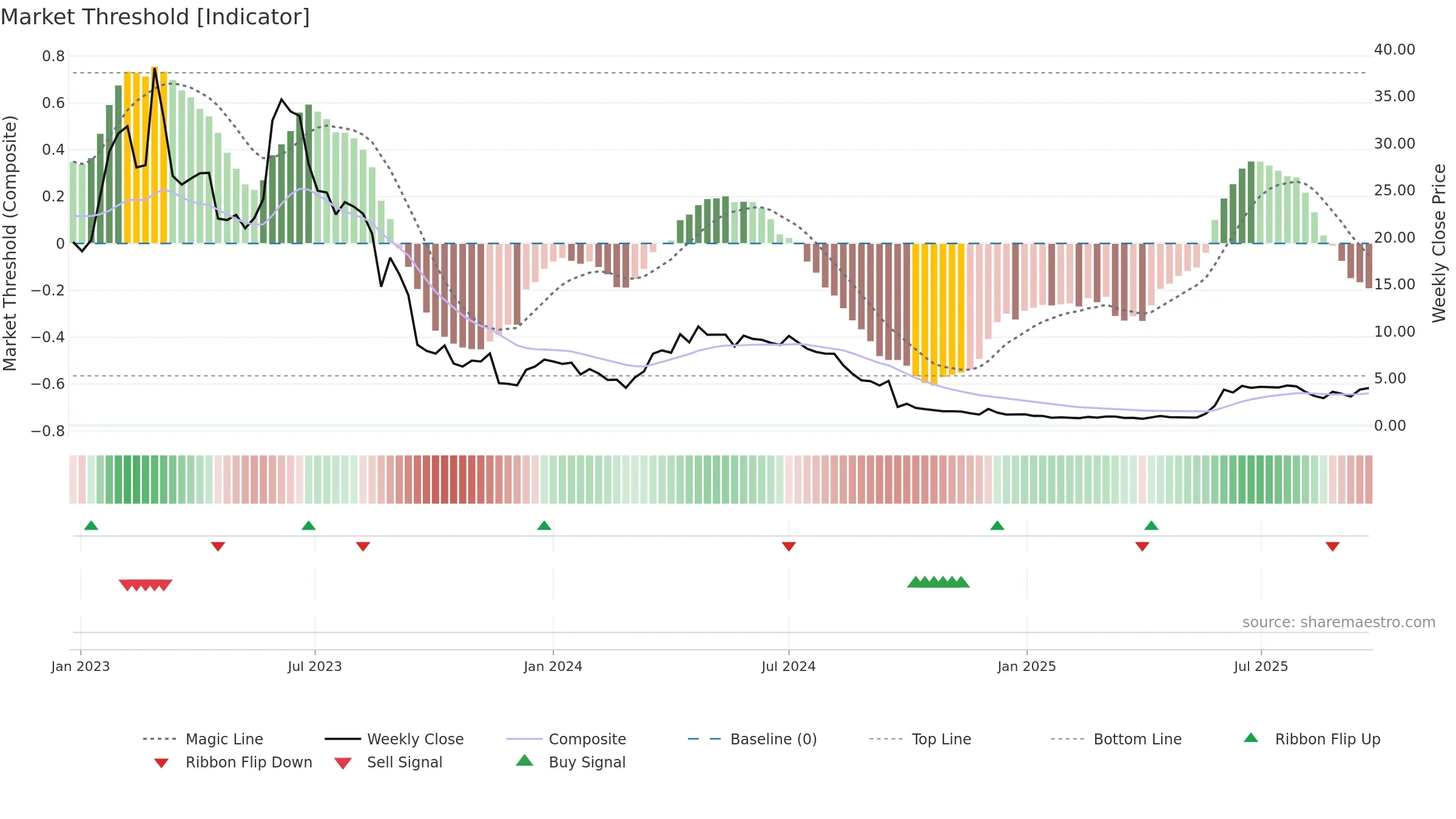
Task: Click the dark green ribbon segment near Jul 2025
Action: [1259, 479]
